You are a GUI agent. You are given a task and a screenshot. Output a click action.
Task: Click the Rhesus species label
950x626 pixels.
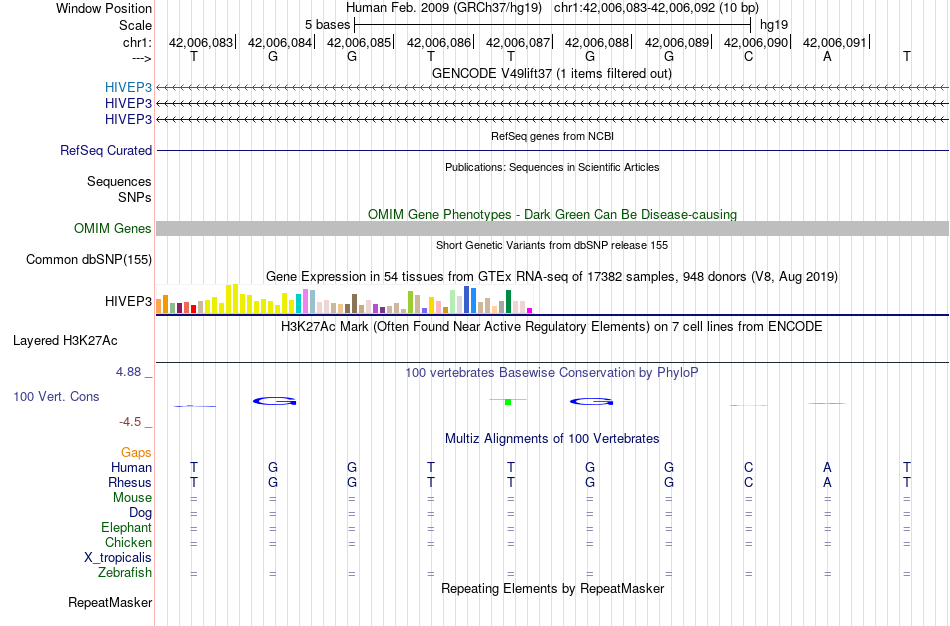(x=130, y=482)
